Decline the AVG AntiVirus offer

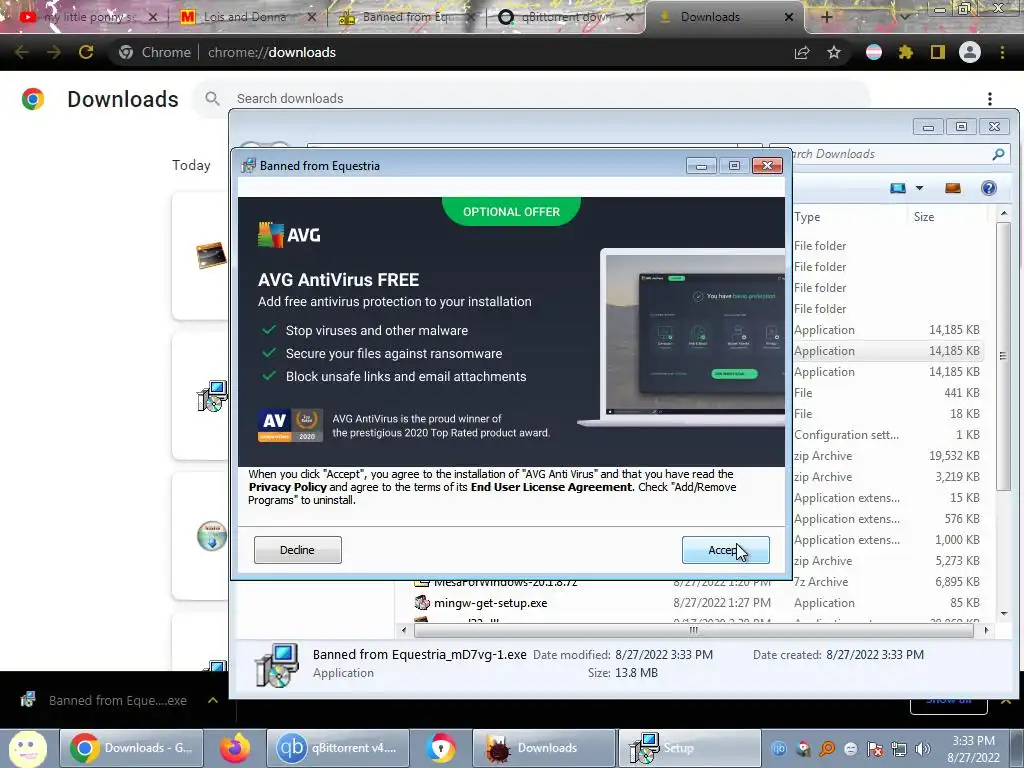297,550
